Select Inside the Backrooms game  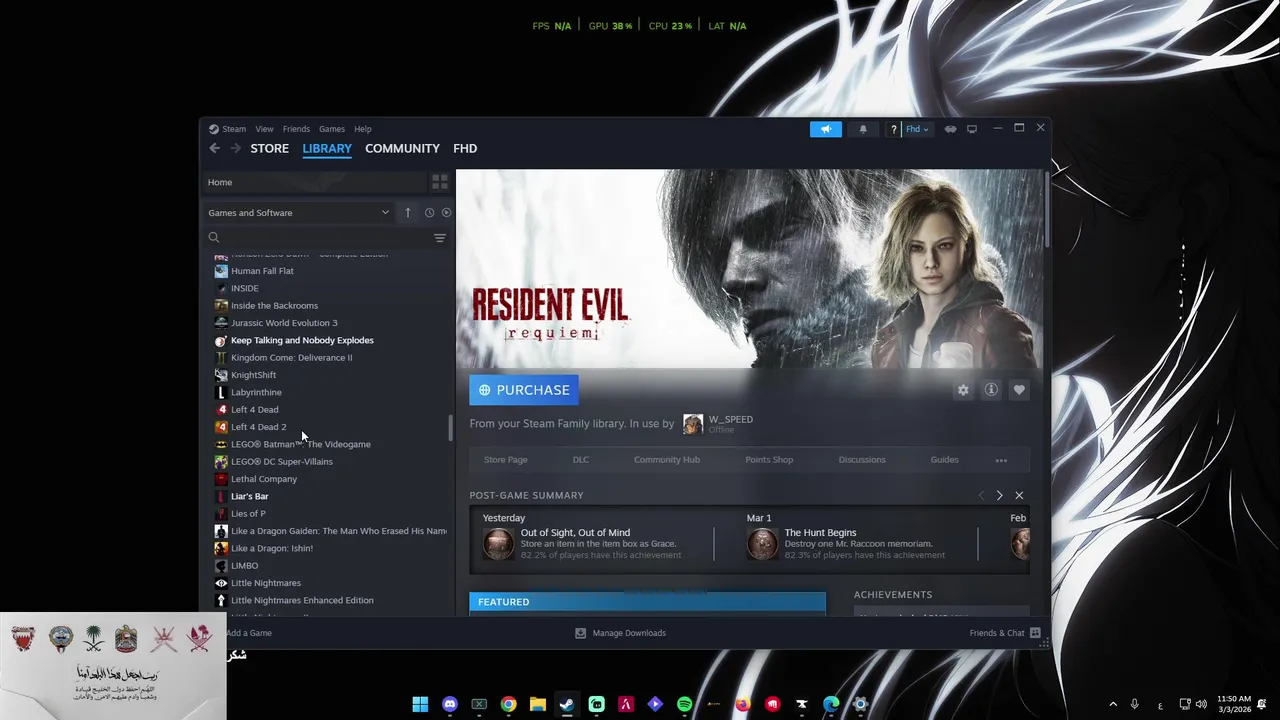274,306
